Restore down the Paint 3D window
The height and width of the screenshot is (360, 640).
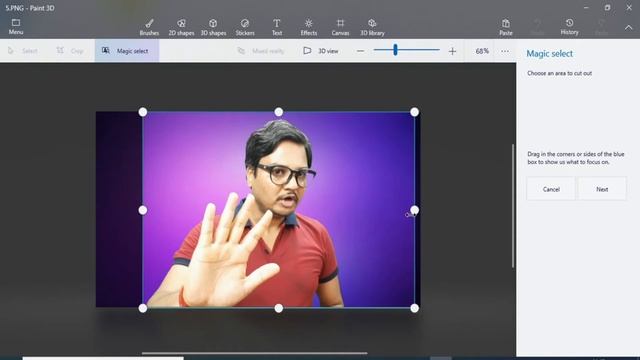click(x=607, y=8)
